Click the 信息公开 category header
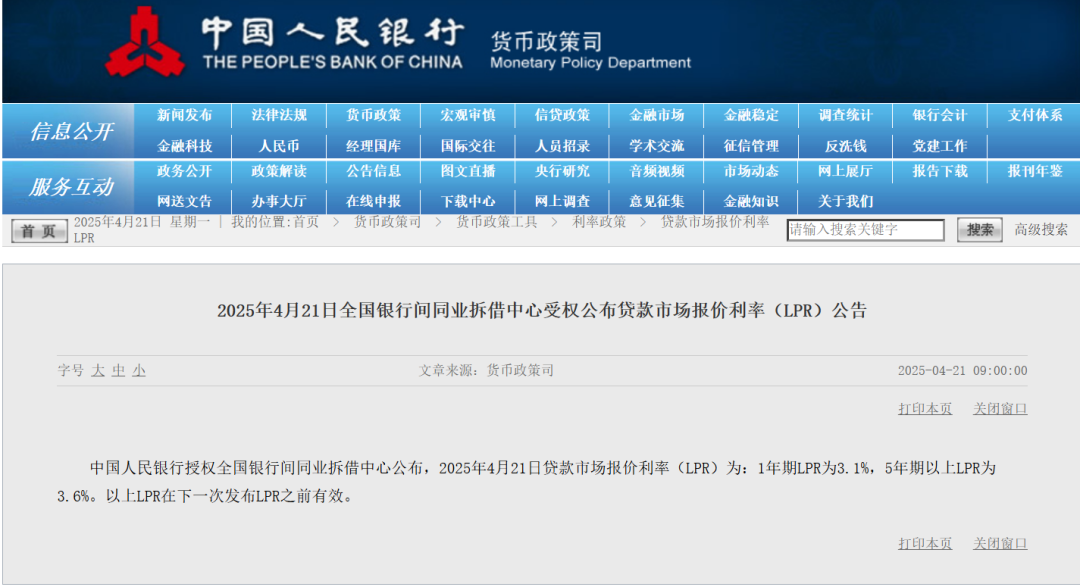1080x587 pixels. pos(70,131)
